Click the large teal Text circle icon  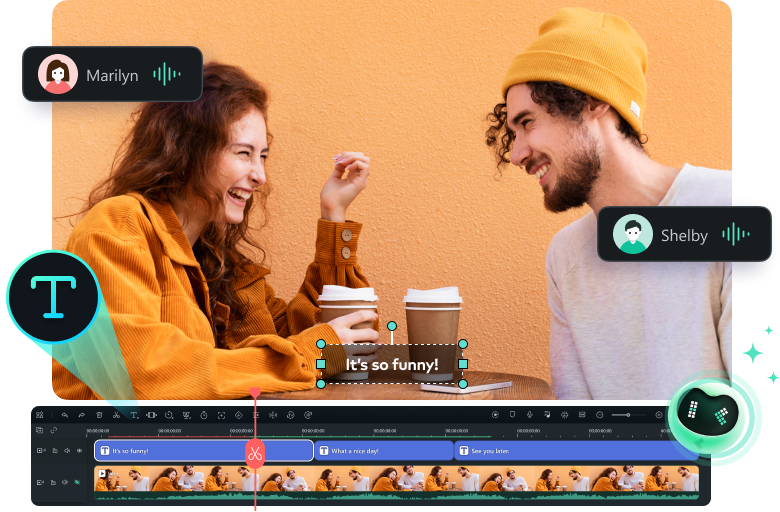click(x=52, y=297)
